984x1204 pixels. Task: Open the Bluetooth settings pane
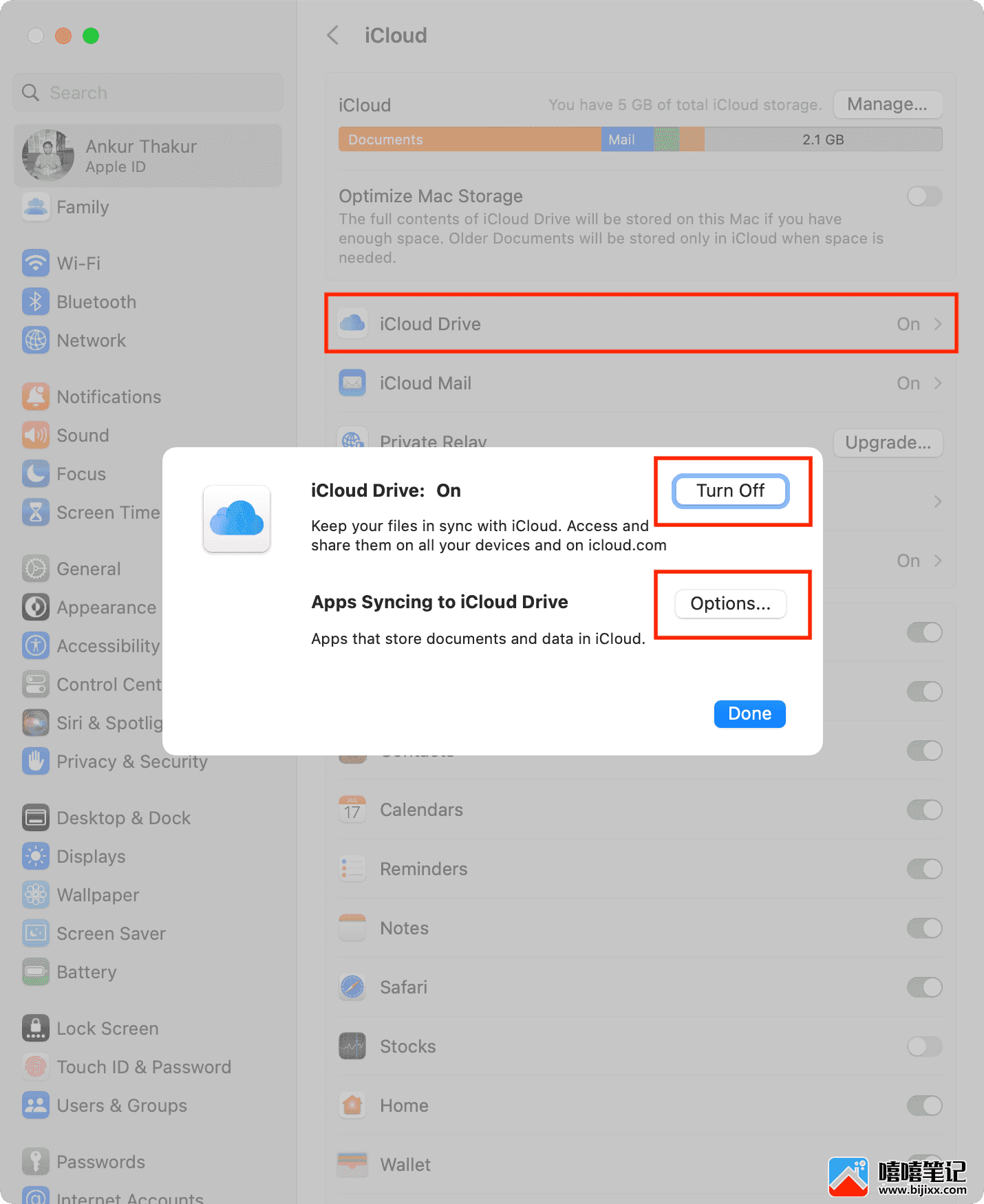pos(148,301)
